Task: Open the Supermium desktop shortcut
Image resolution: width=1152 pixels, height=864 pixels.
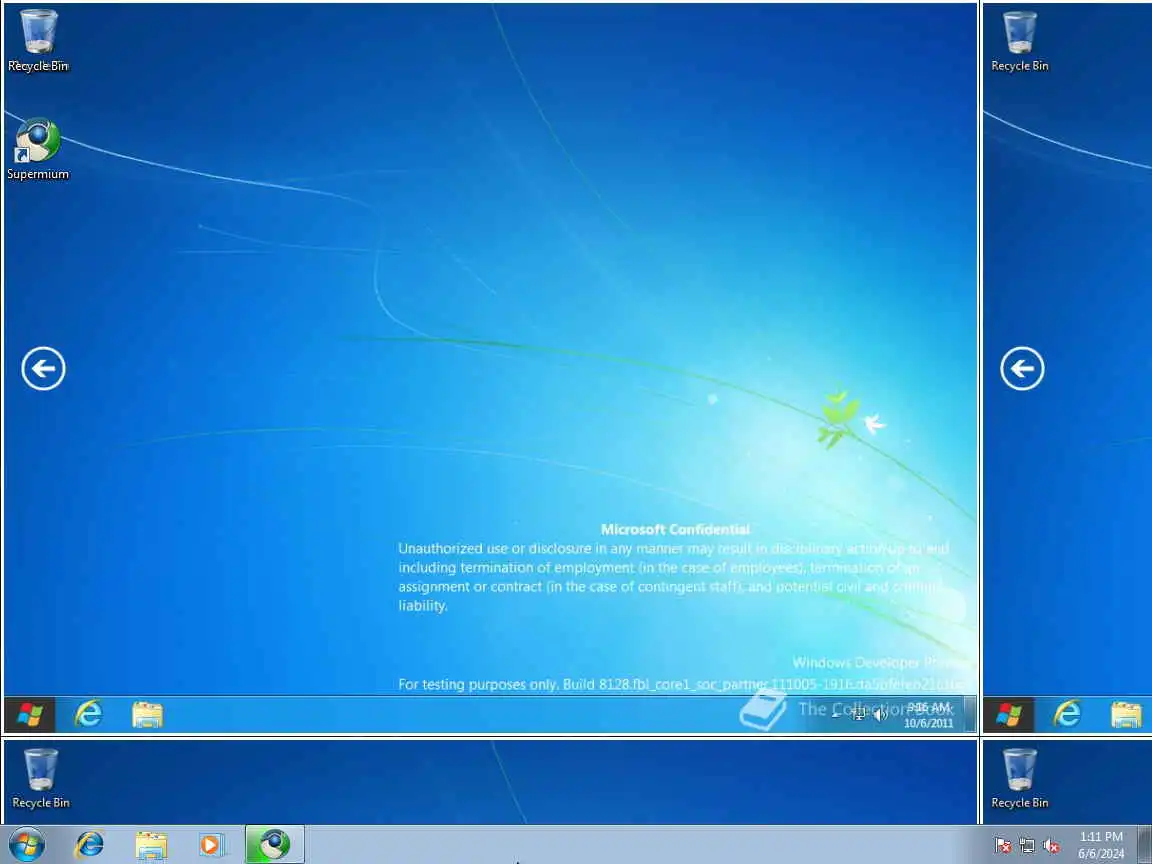Action: point(37,149)
